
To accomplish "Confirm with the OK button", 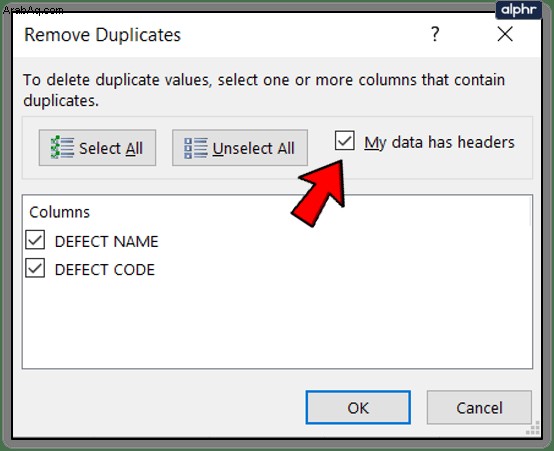I will (x=358, y=408).
